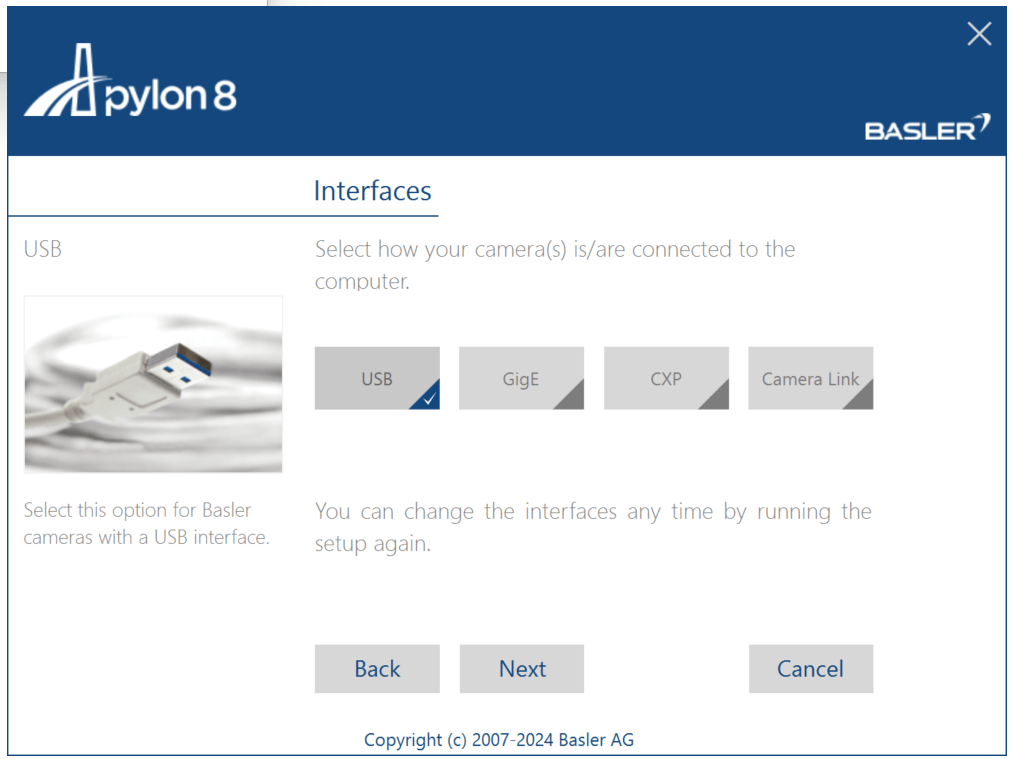
Task: Click the Basler AG copyright text
Action: click(x=498, y=740)
